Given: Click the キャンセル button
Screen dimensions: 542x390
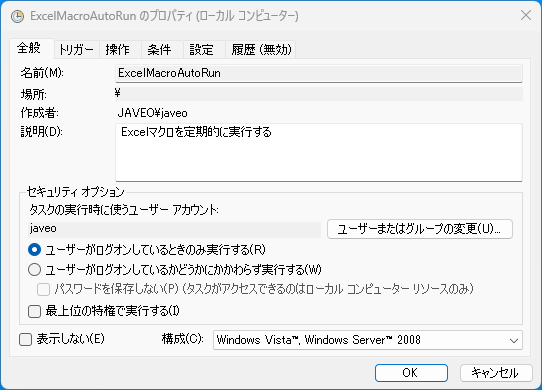Looking at the screenshot, I should [x=496, y=373].
